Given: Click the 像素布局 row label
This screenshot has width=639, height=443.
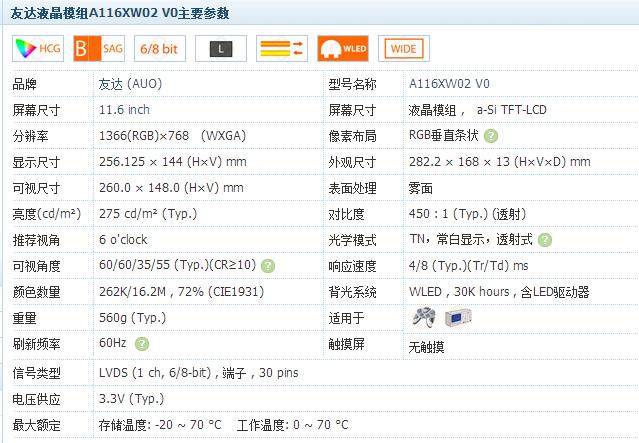Looking at the screenshot, I should click(353, 136).
